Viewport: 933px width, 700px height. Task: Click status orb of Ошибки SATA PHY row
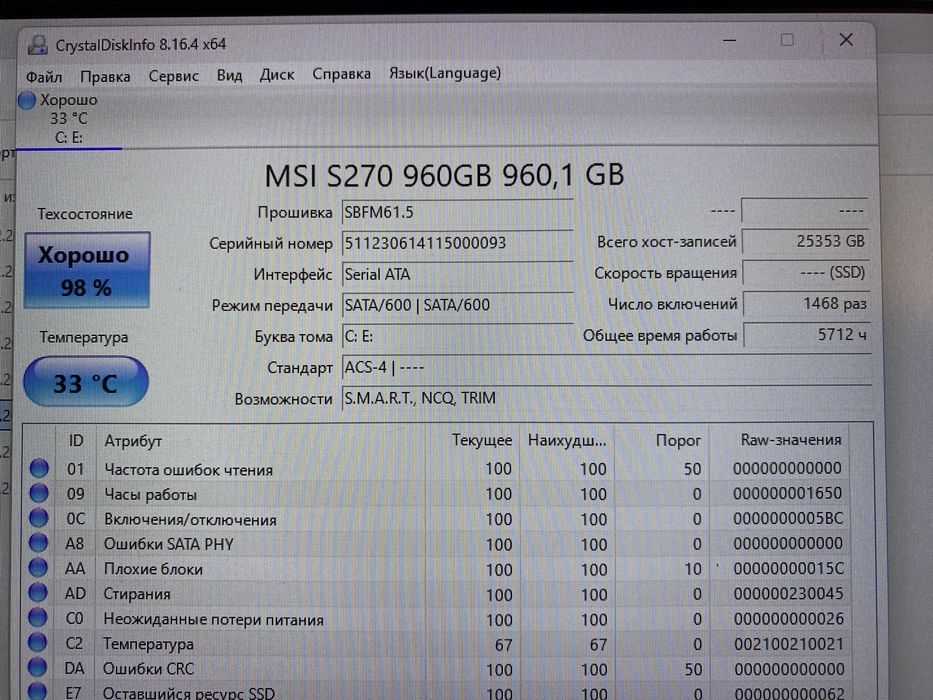pos(38,543)
